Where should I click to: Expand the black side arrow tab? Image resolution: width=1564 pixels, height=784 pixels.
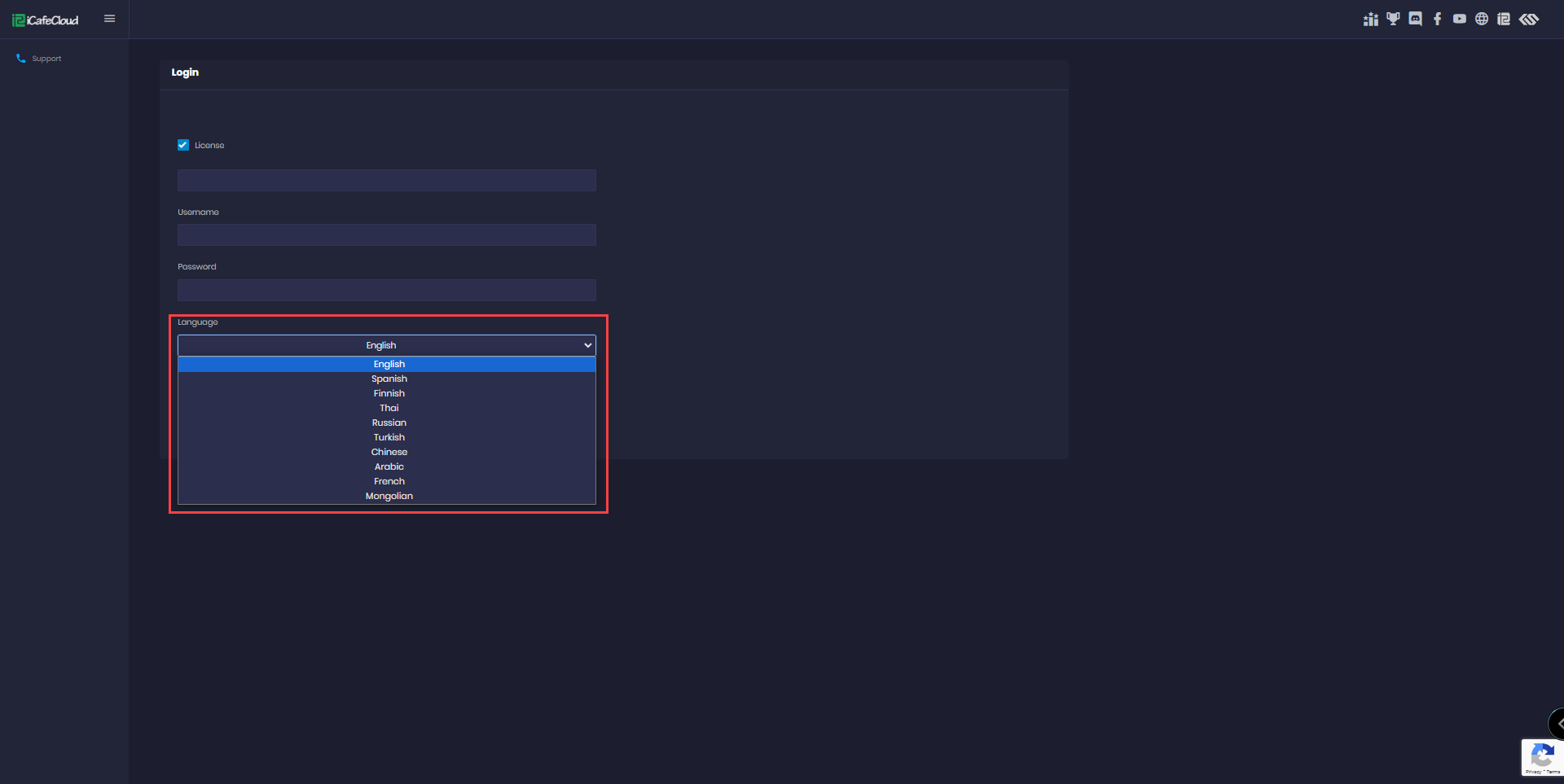(x=1557, y=724)
